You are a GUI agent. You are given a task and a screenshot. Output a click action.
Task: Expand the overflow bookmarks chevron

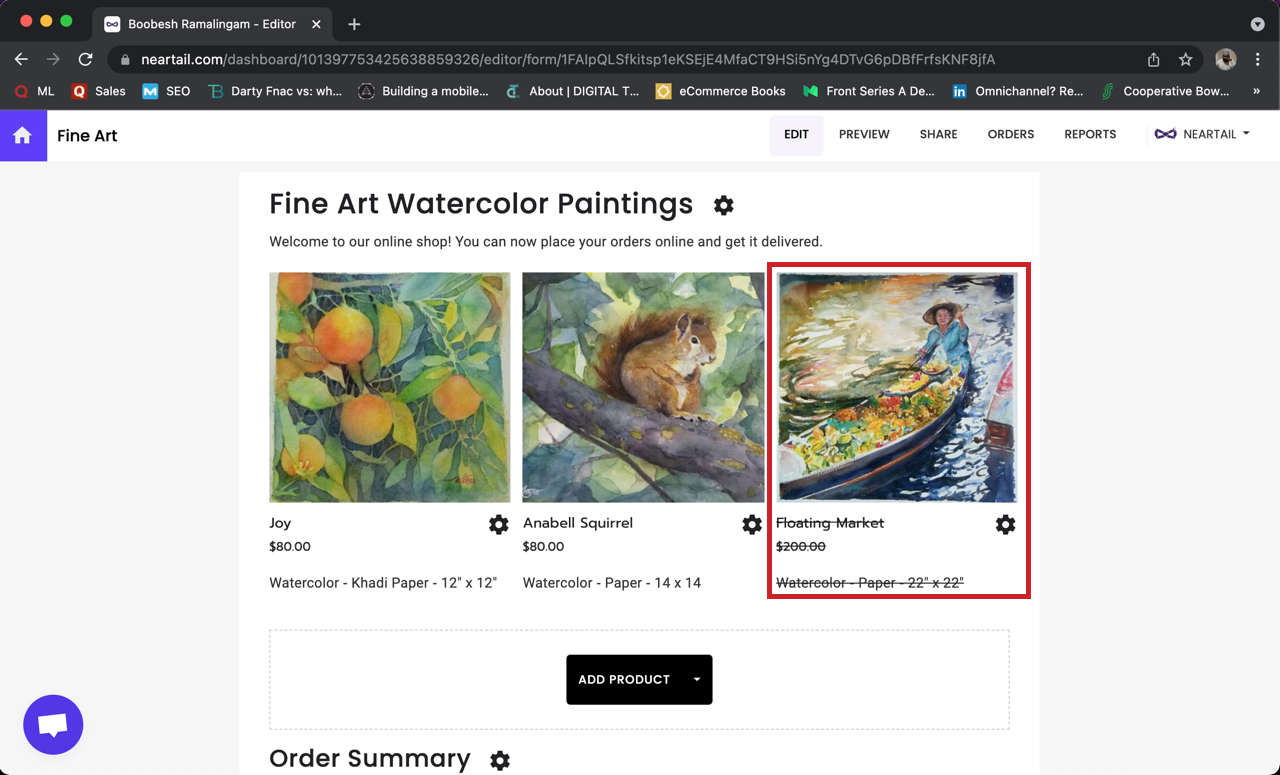[x=1258, y=91]
